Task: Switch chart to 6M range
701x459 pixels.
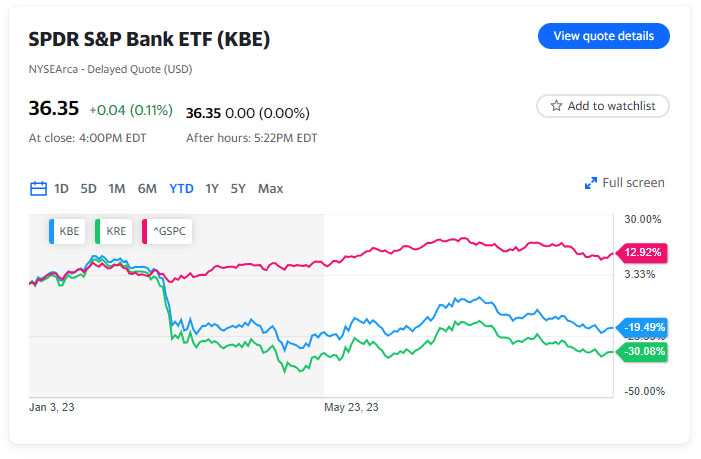Action: click(x=147, y=188)
